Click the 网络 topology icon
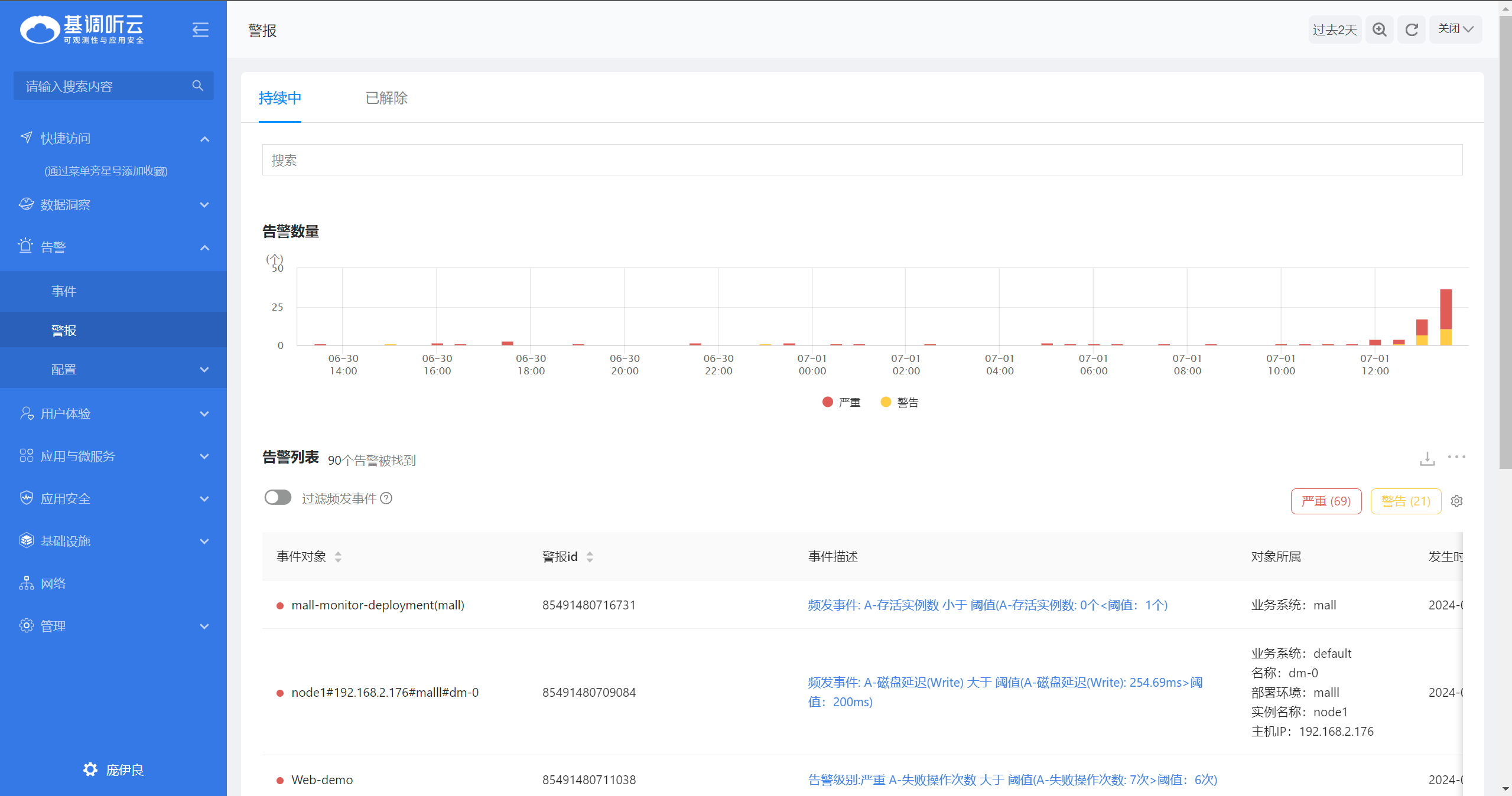 [26, 583]
